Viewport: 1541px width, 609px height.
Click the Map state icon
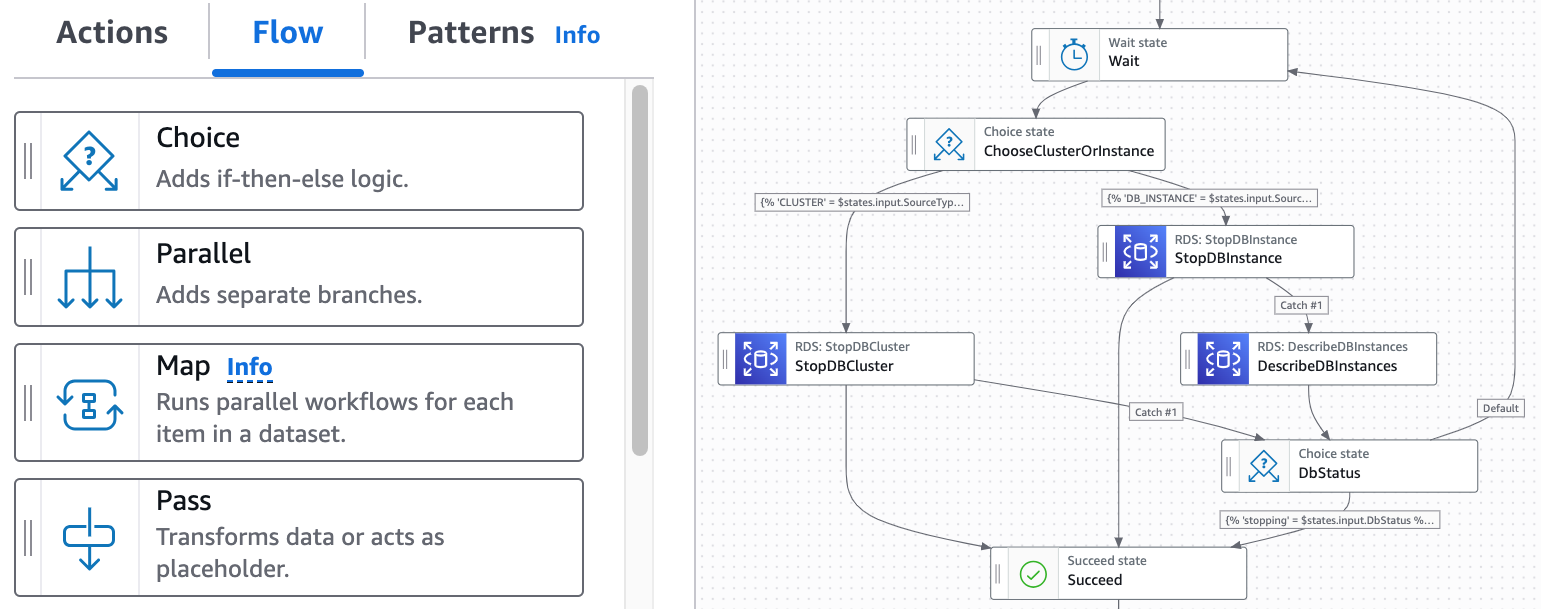[90, 403]
